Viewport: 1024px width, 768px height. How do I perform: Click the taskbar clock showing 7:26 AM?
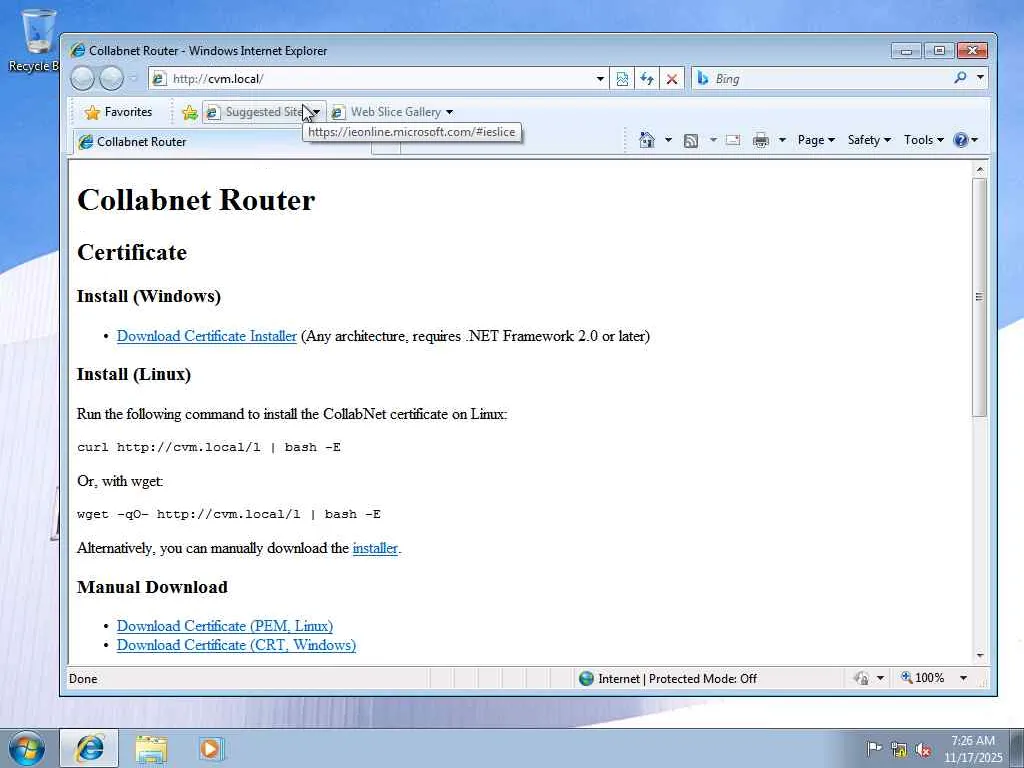(x=973, y=749)
